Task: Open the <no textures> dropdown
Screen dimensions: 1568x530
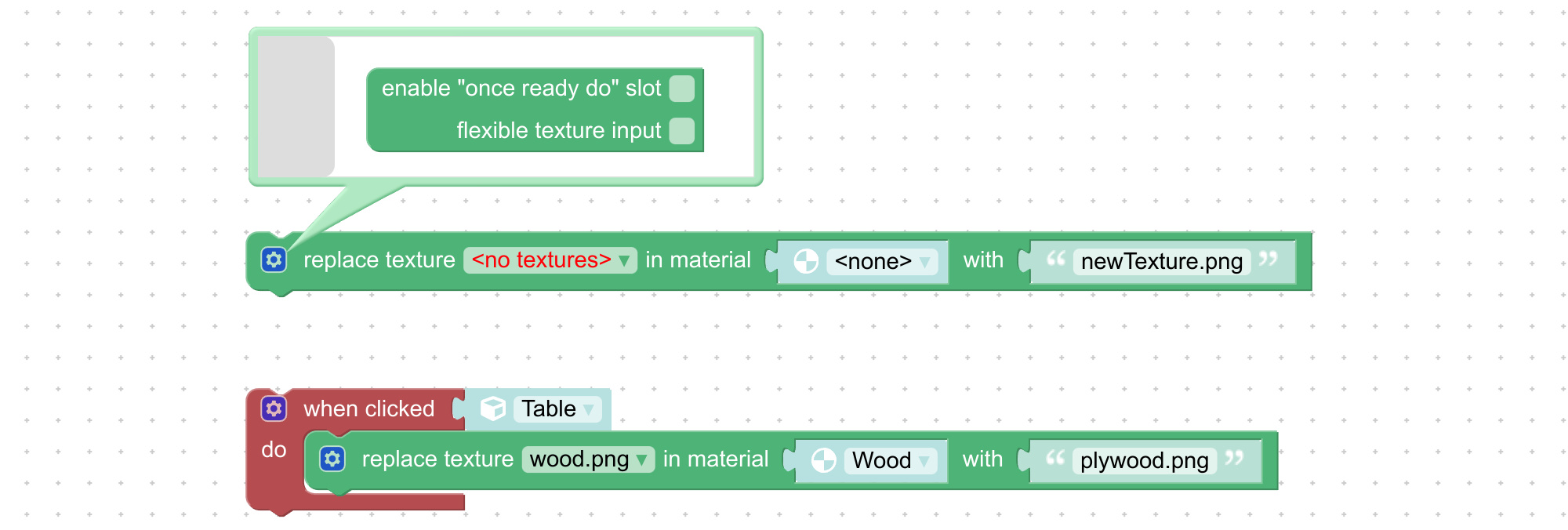Action: coord(550,260)
